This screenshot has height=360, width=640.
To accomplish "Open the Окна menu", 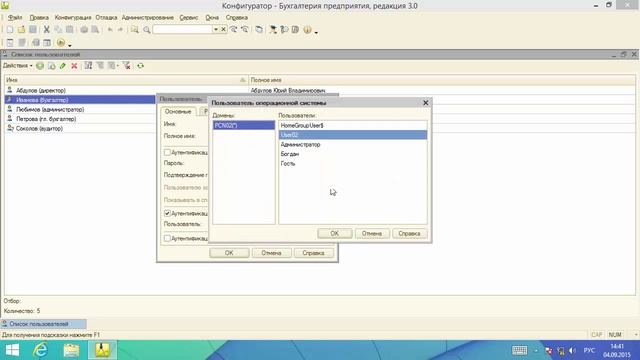I will [x=212, y=18].
